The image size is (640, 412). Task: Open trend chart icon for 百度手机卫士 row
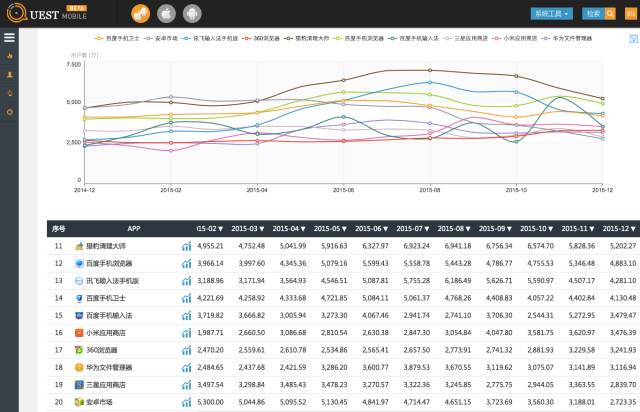(x=187, y=298)
